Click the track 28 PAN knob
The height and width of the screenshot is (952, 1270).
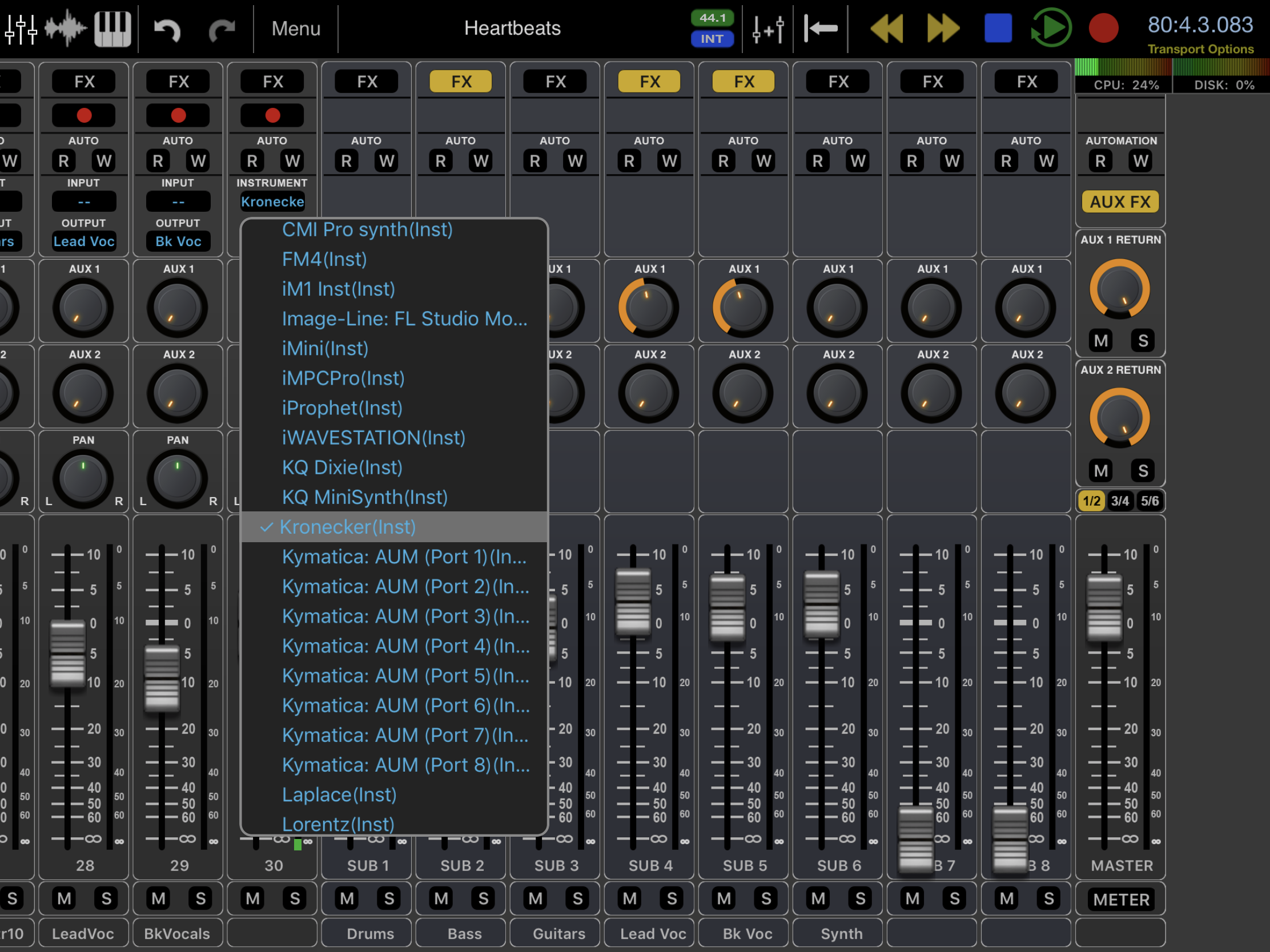tap(83, 479)
